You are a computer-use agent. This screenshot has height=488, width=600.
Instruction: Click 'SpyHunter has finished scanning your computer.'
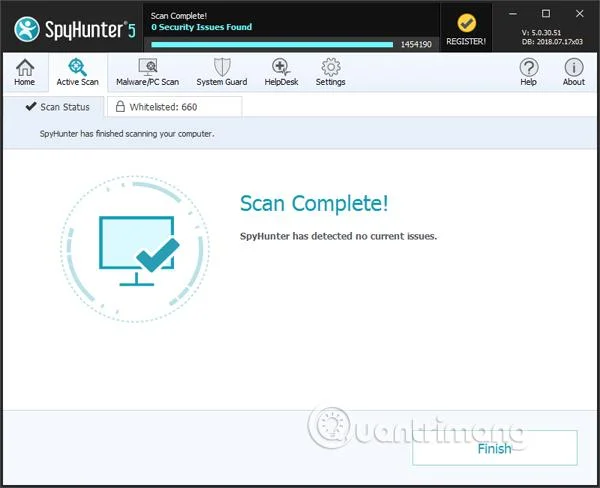click(x=127, y=134)
